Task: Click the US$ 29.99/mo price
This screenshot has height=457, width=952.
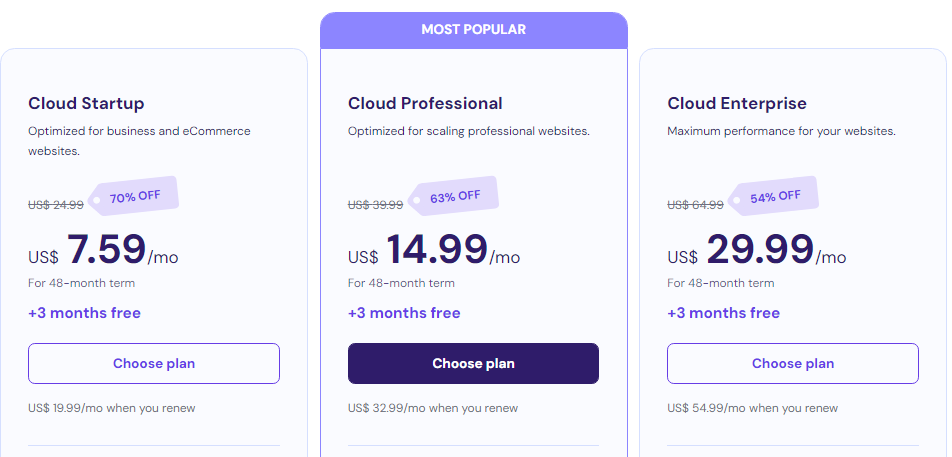Action: coord(757,250)
